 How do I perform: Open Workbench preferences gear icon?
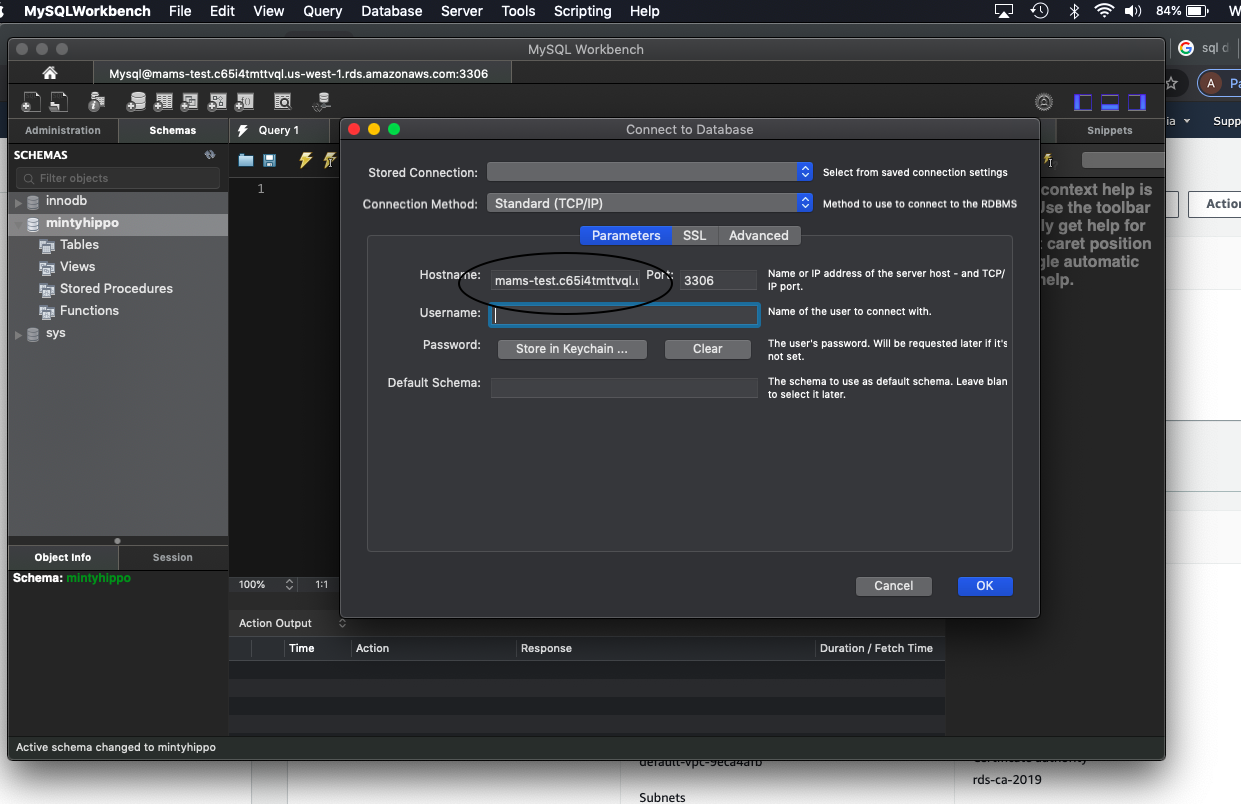[x=1044, y=102]
